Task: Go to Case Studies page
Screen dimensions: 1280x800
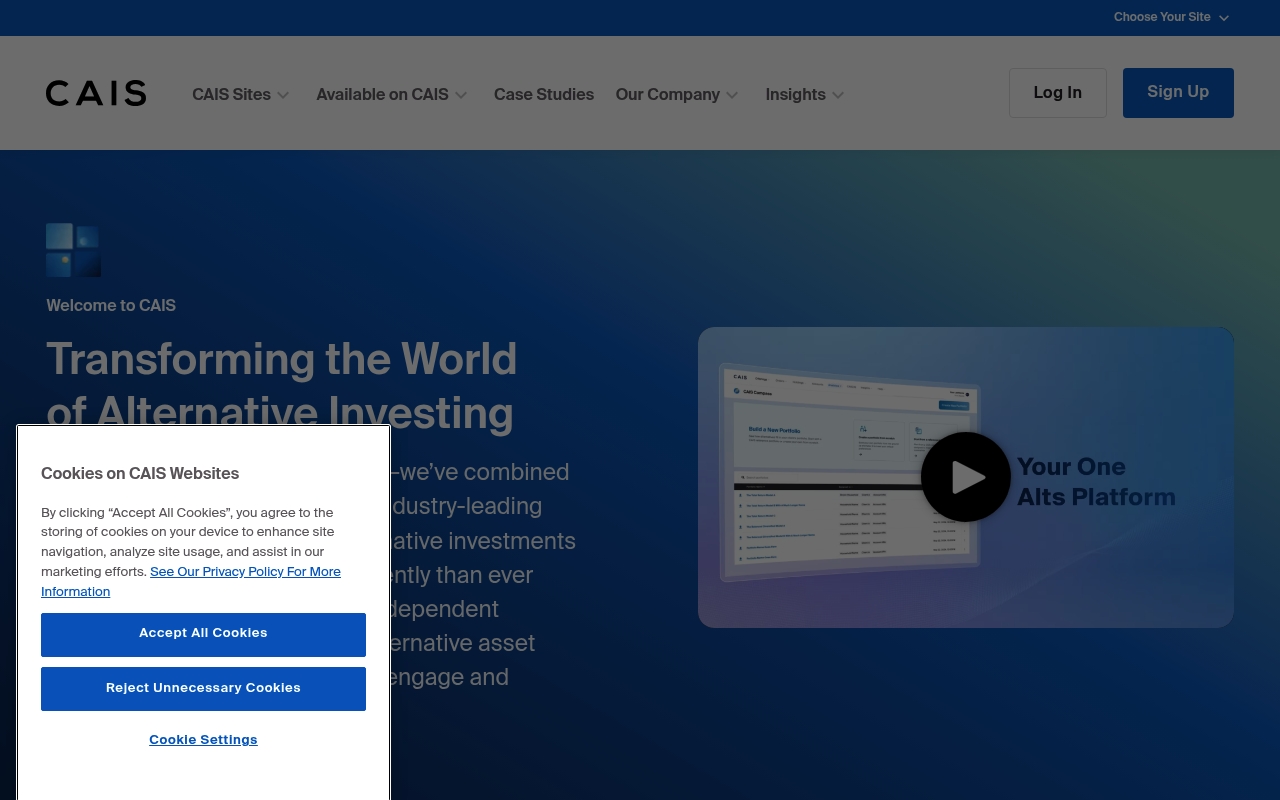Action: 544,94
